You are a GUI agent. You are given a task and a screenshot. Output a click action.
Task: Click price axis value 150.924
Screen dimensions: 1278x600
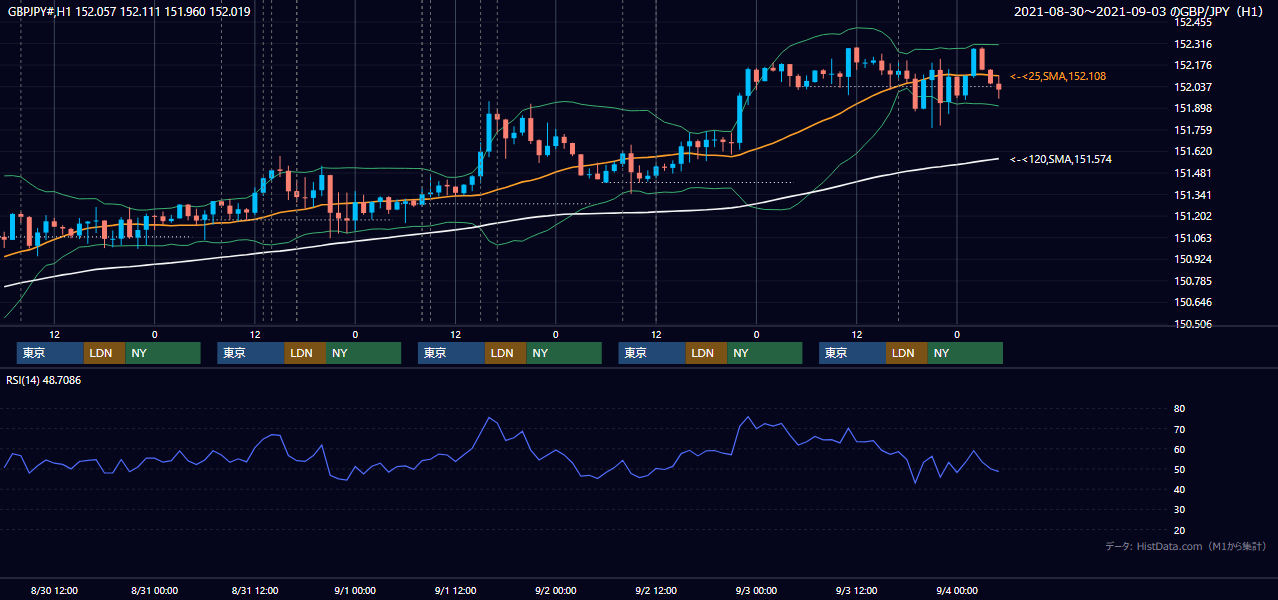1192,259
